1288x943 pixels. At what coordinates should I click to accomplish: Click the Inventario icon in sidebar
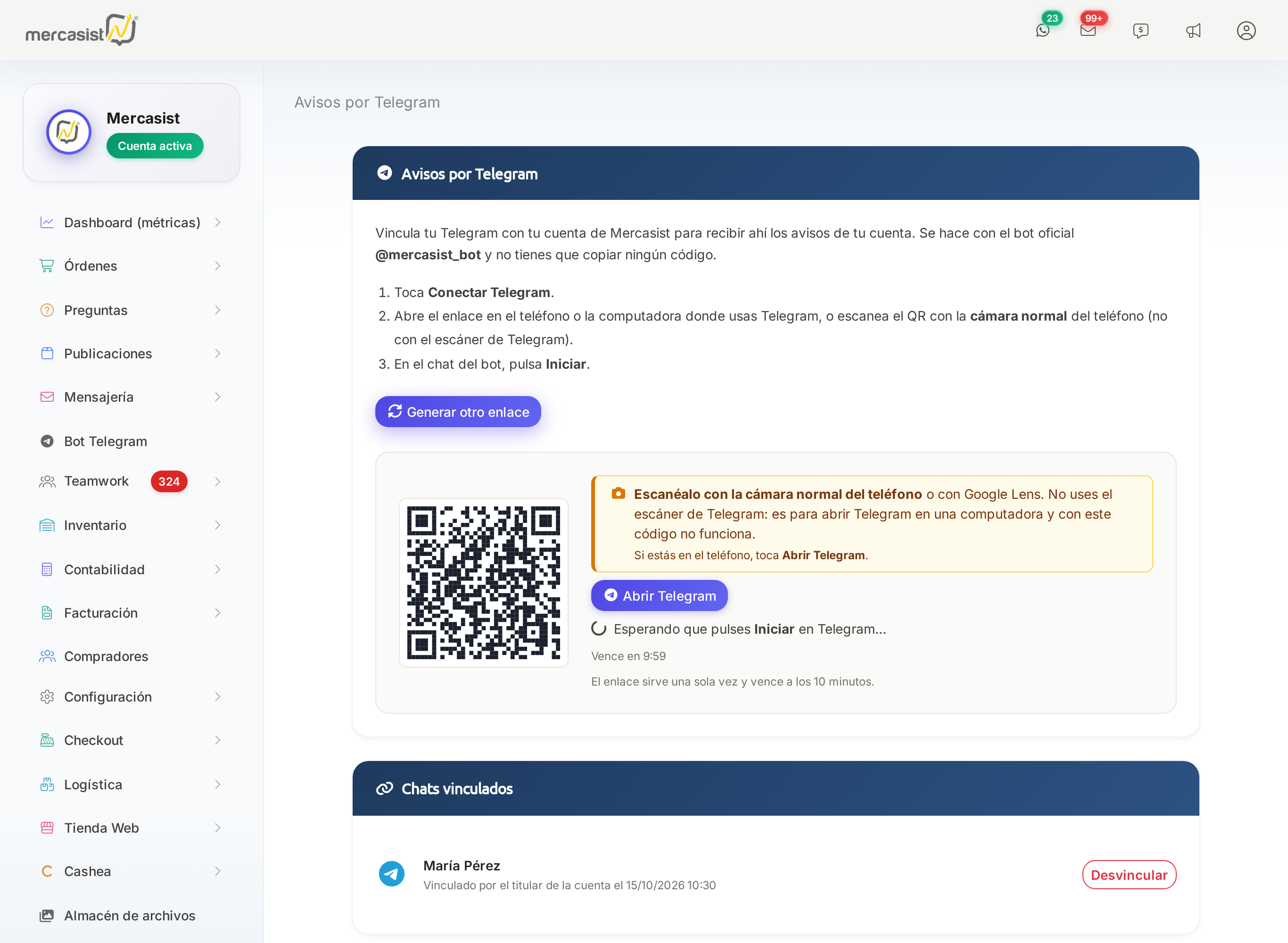pyautogui.click(x=47, y=525)
